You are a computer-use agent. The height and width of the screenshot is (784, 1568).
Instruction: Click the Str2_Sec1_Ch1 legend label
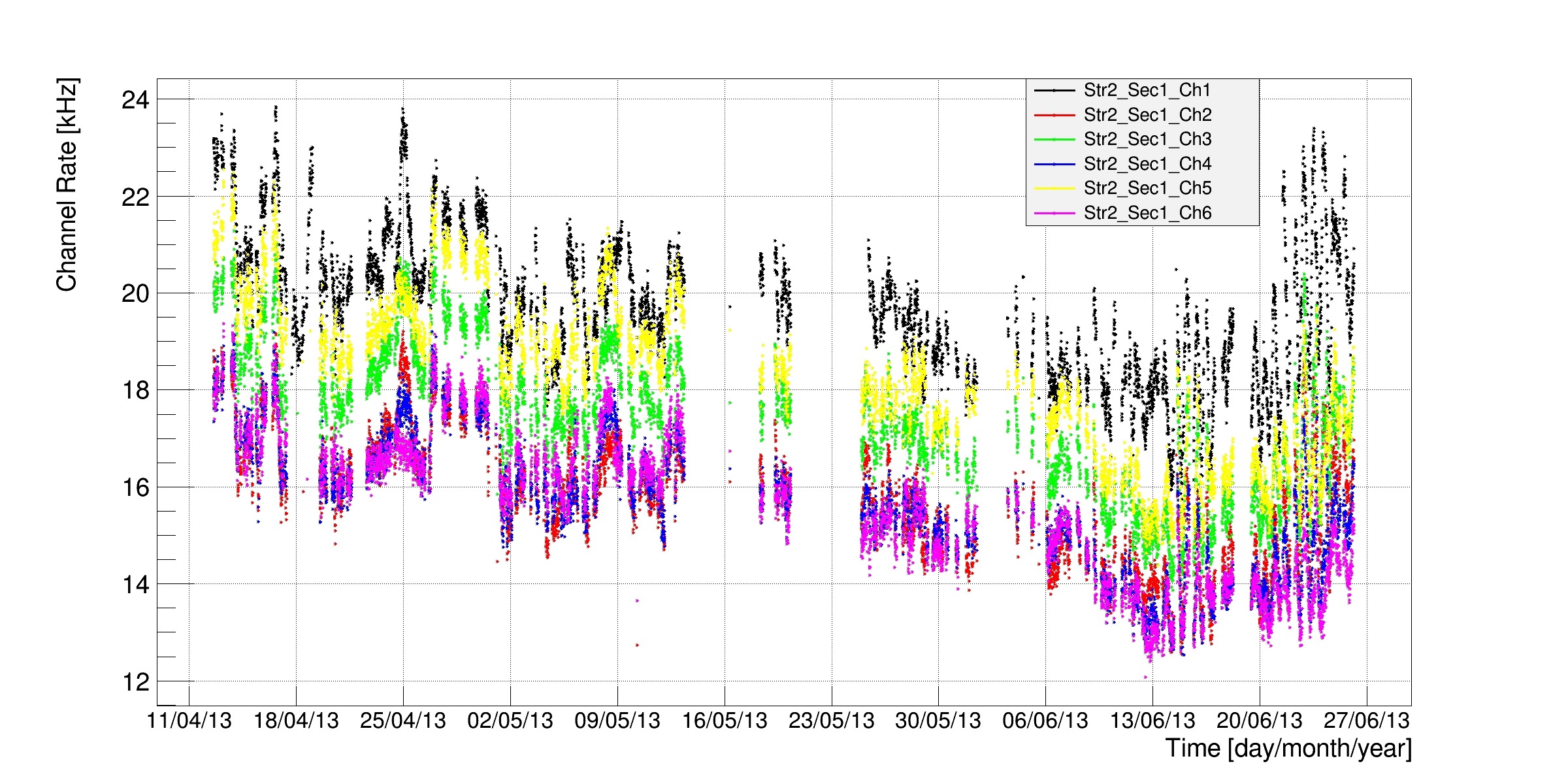tap(1147, 90)
